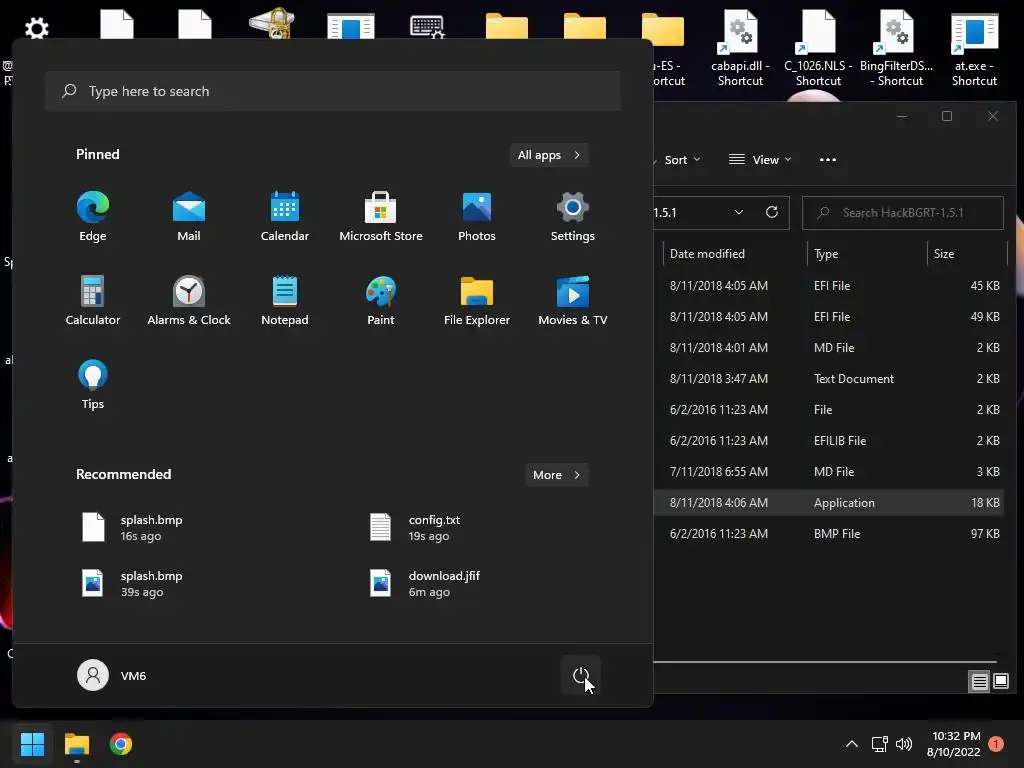Open splash.bmp modified 39s ago
The width and height of the screenshot is (1024, 768).
(x=133, y=584)
